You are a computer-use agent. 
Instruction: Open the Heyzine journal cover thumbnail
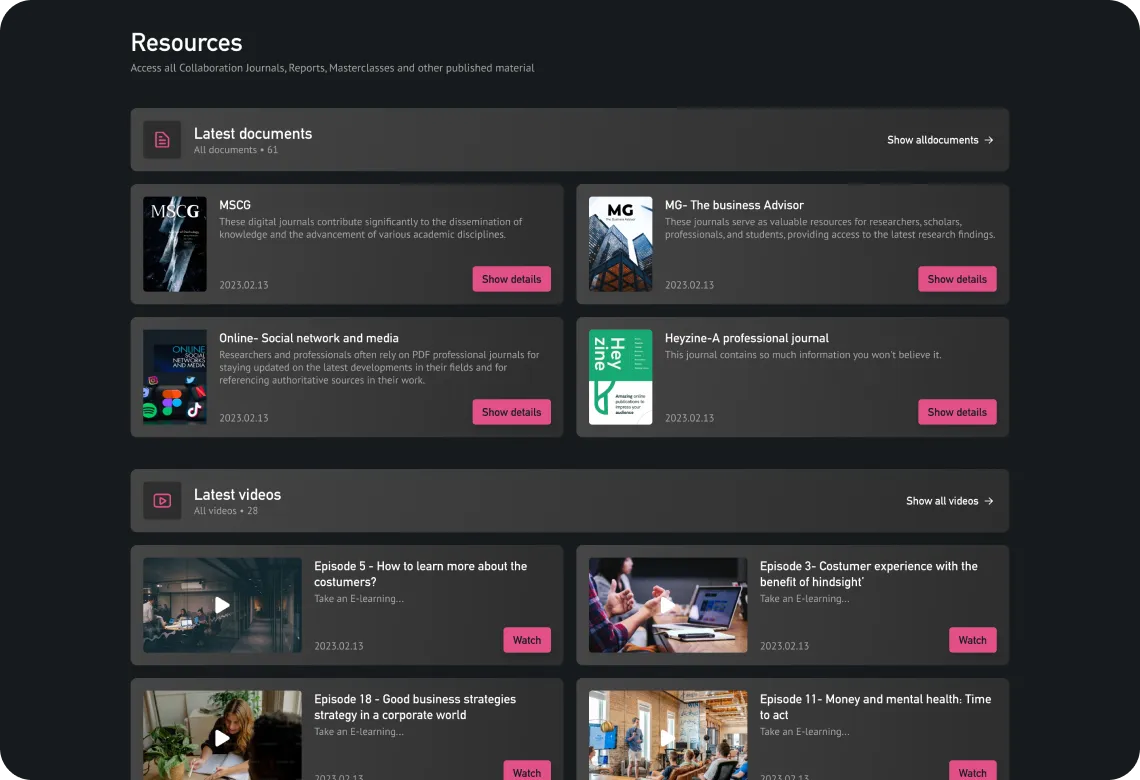click(620, 377)
